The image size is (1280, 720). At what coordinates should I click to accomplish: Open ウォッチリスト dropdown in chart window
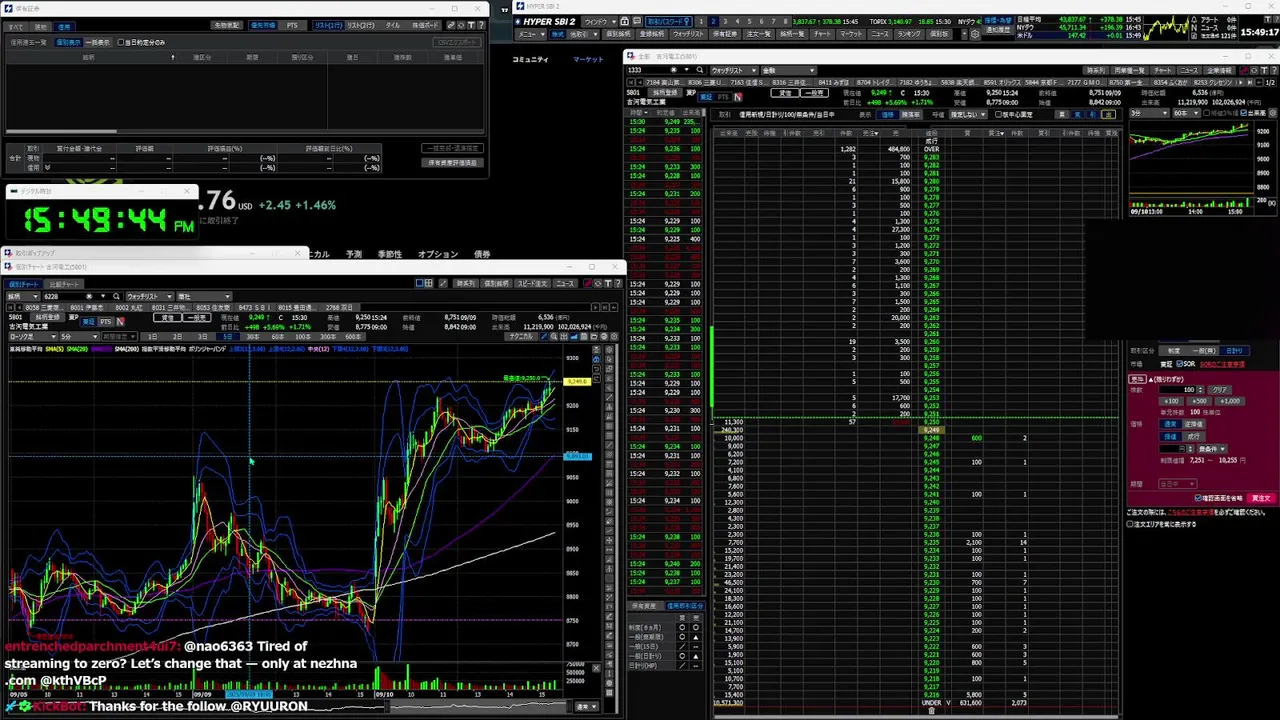point(150,296)
